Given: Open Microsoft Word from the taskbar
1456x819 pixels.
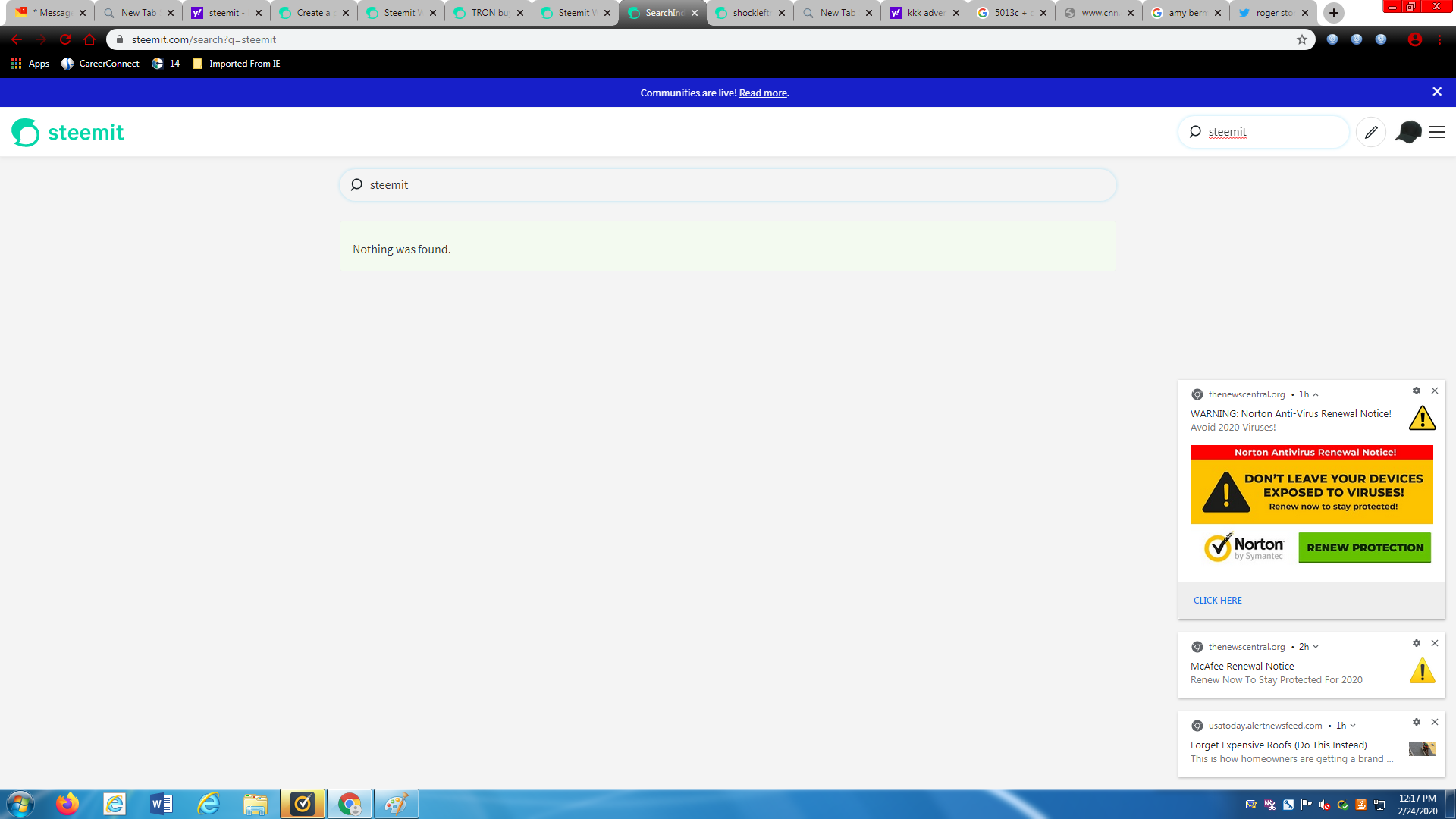Looking at the screenshot, I should [x=161, y=804].
